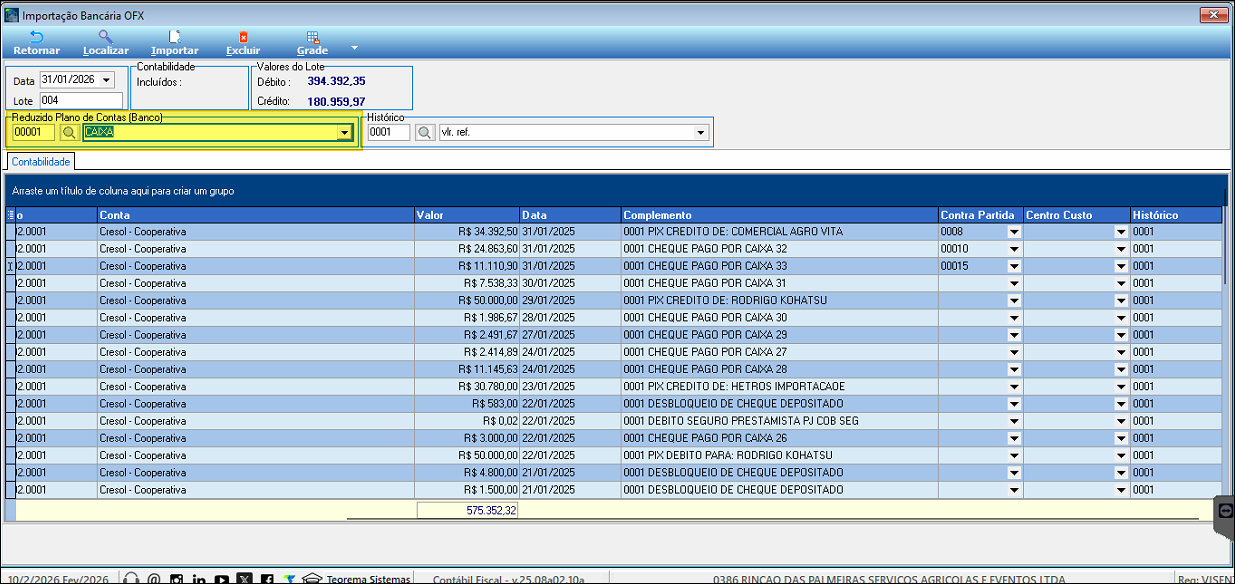
Task: Click into the Lote input field
Action: [80, 100]
